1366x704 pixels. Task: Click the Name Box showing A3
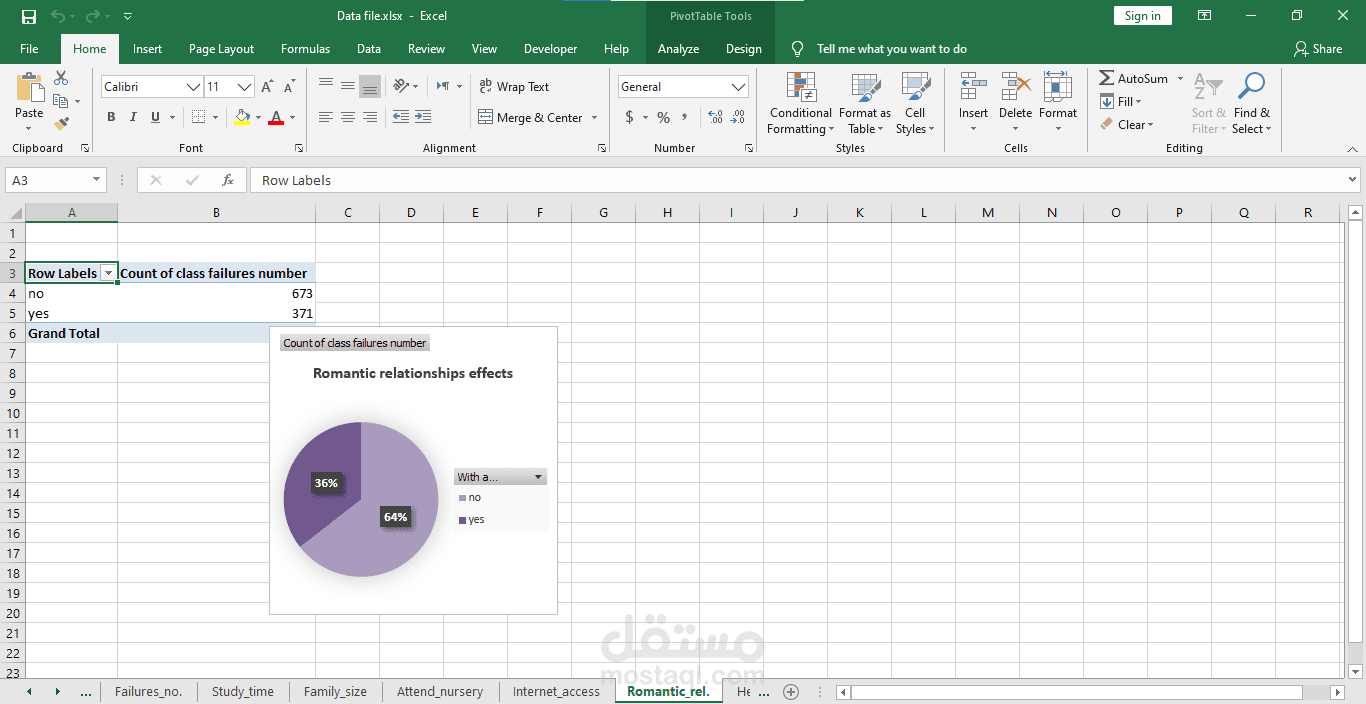[56, 180]
